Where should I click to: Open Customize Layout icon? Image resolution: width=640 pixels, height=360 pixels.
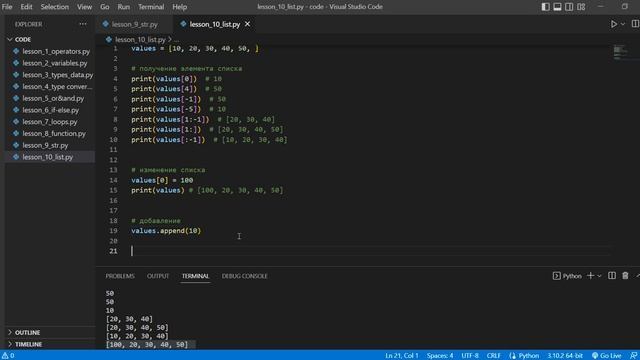581,7
